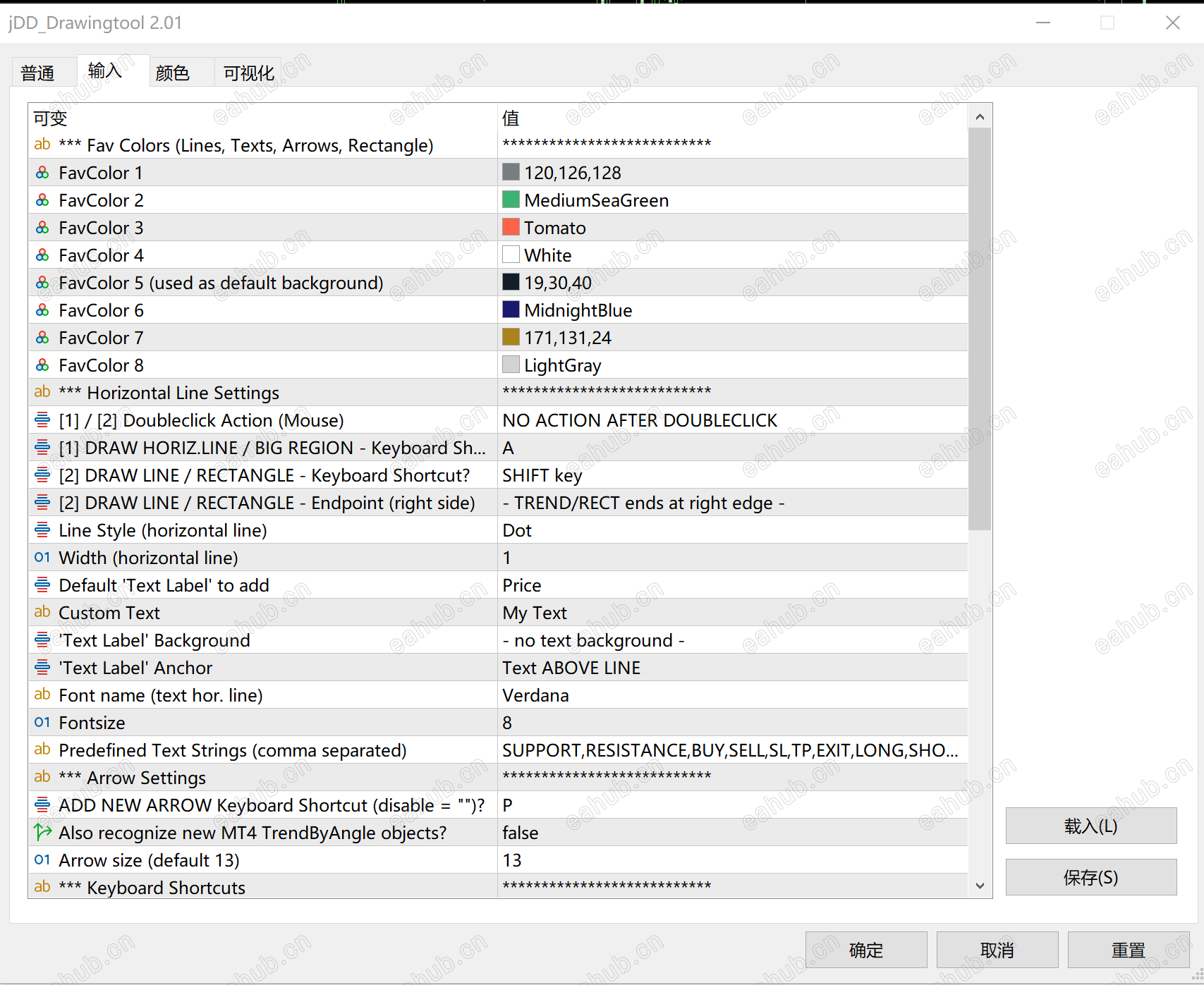This screenshot has height=985, width=1204.
Task: Click the 'ab' icon beside Predefined Text Strings
Action: point(42,750)
